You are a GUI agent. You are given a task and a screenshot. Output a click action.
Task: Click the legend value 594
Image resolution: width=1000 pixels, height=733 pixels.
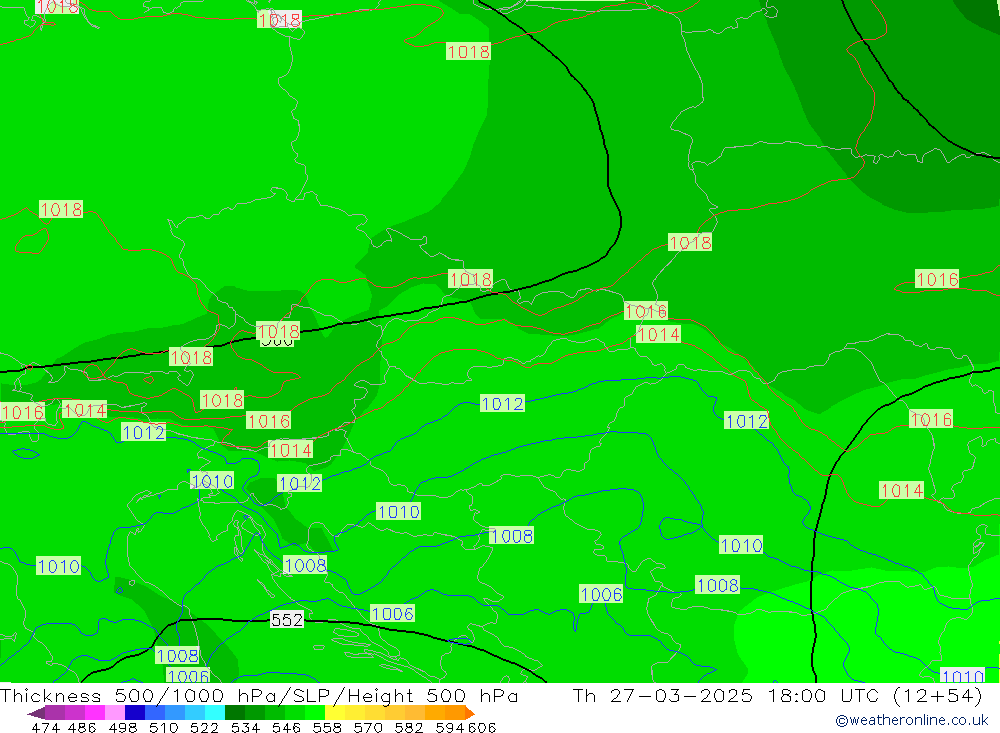[x=449, y=727]
